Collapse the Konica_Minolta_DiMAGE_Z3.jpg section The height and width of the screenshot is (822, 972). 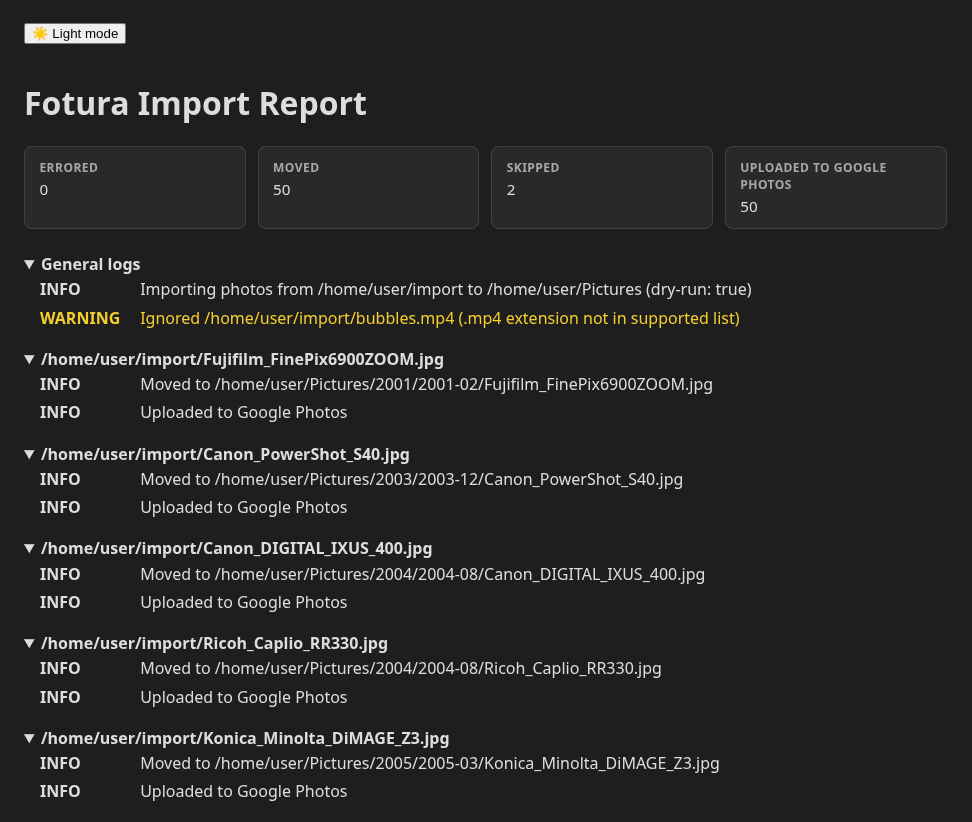(237, 738)
